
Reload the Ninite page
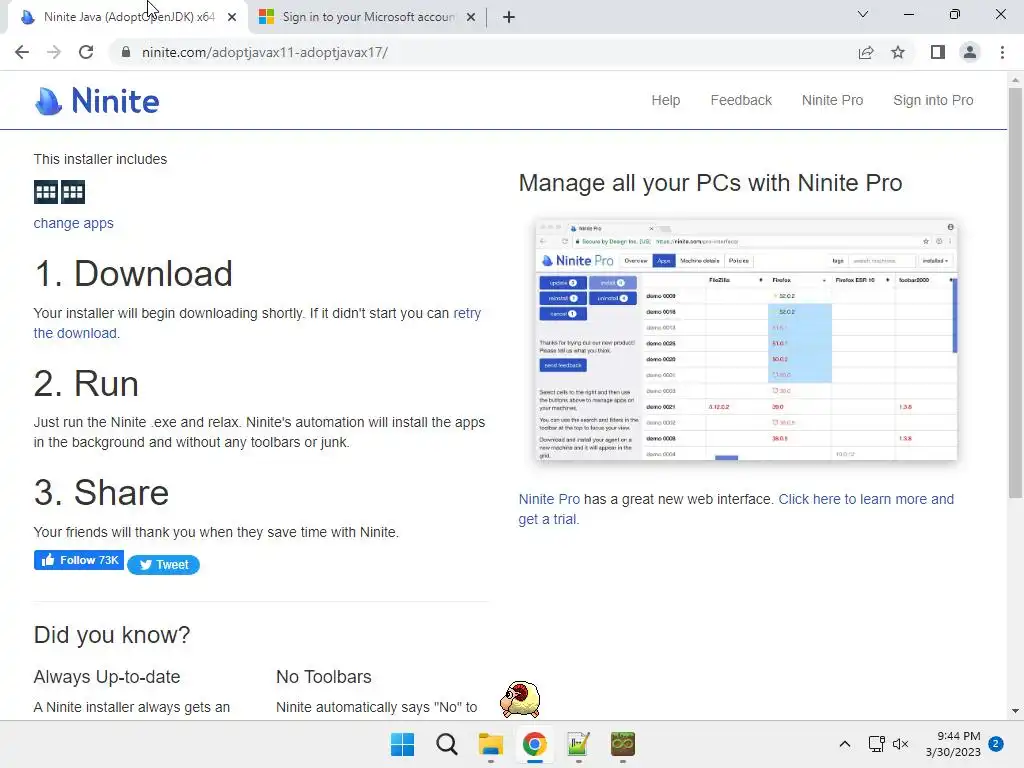point(86,52)
